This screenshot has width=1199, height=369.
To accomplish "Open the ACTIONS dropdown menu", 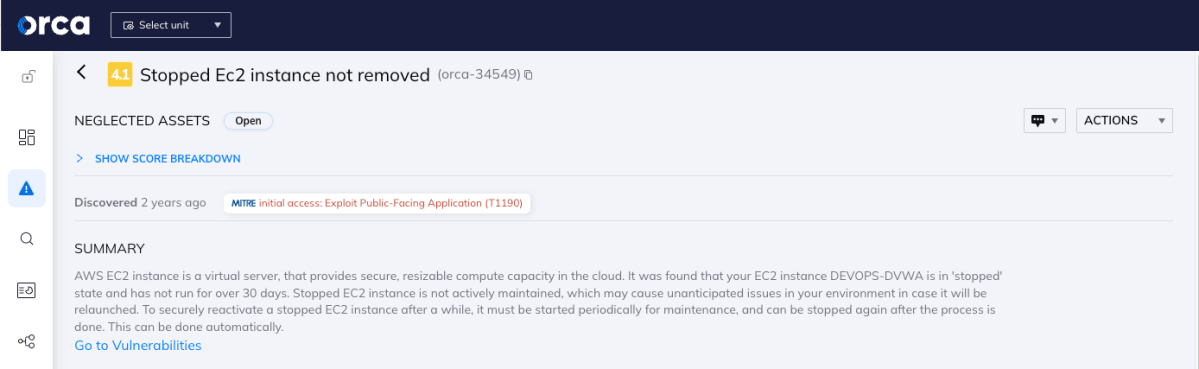I will tap(1124, 121).
